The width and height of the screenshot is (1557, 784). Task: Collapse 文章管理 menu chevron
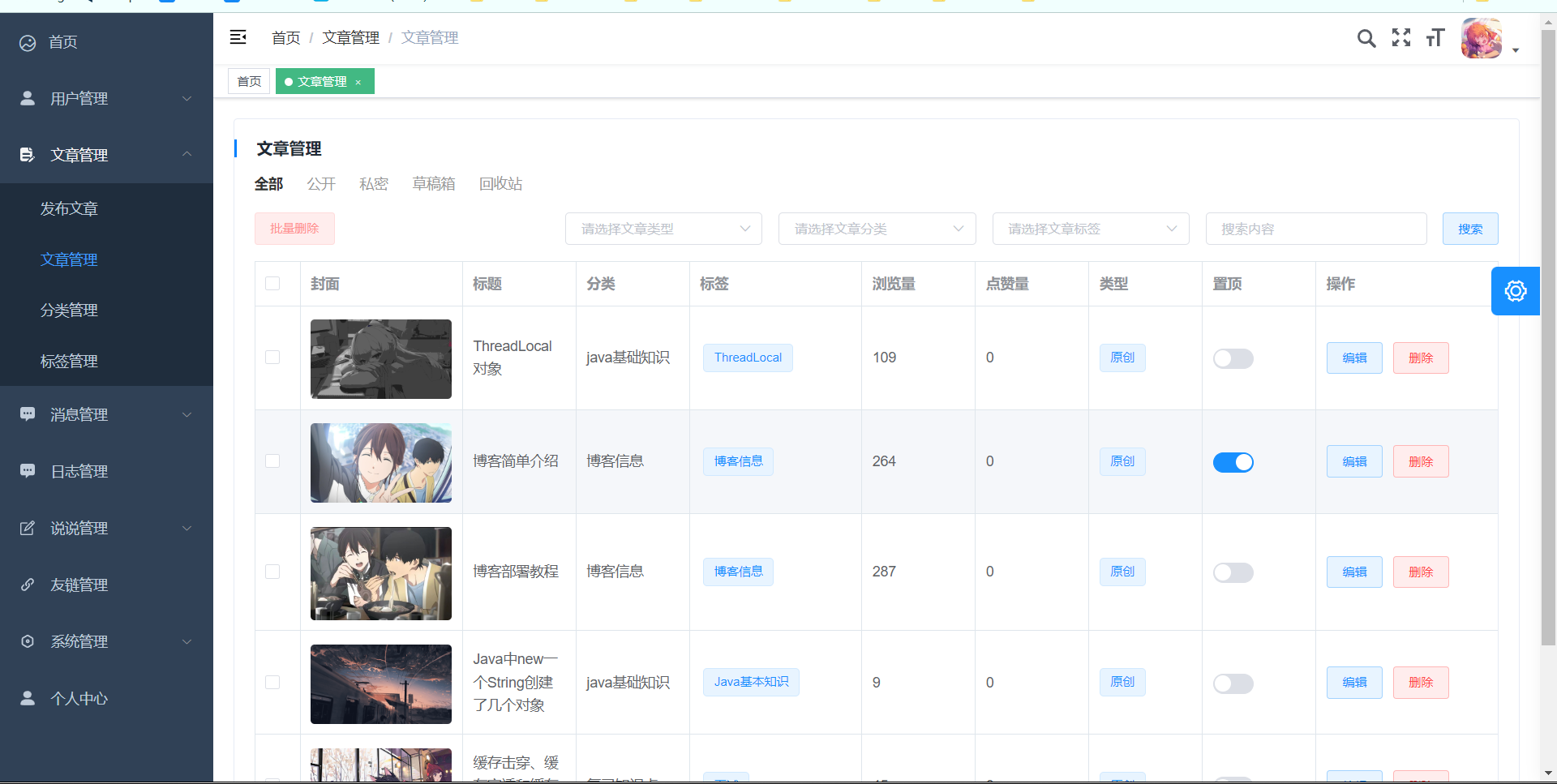[x=187, y=154]
